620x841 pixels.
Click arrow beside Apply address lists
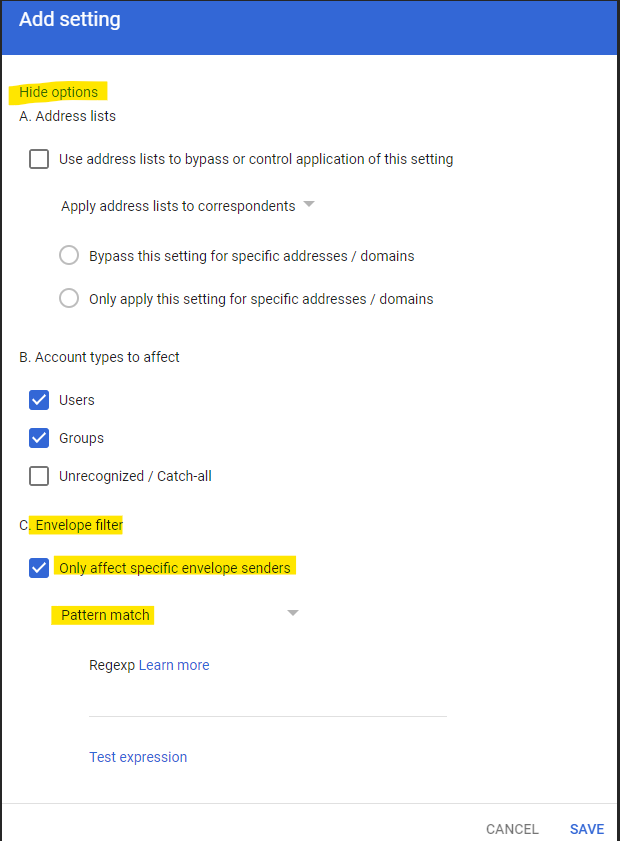tap(309, 204)
